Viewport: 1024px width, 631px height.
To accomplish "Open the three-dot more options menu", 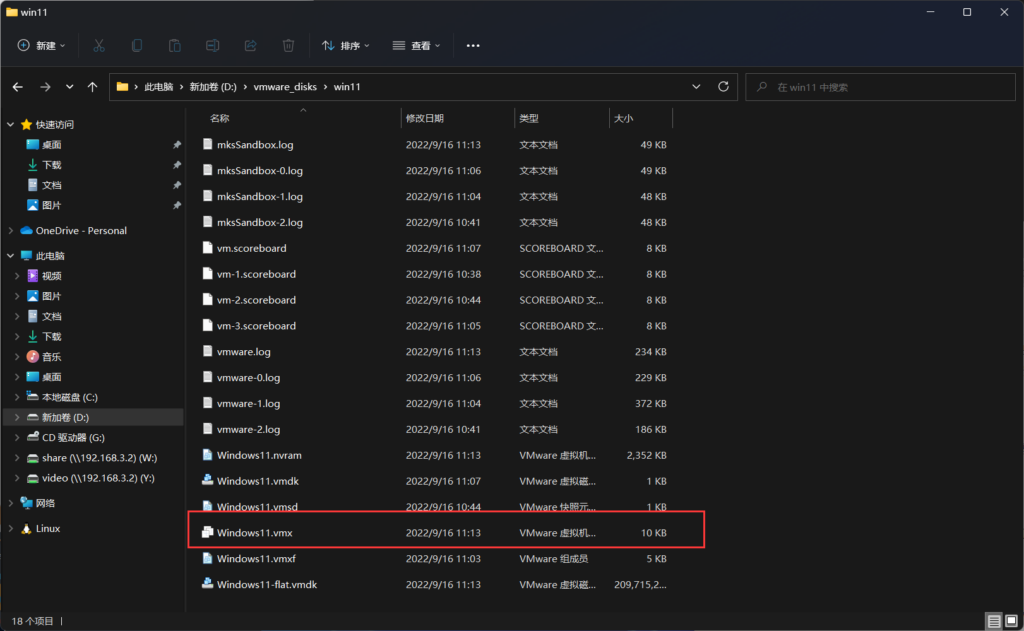I will tap(473, 45).
